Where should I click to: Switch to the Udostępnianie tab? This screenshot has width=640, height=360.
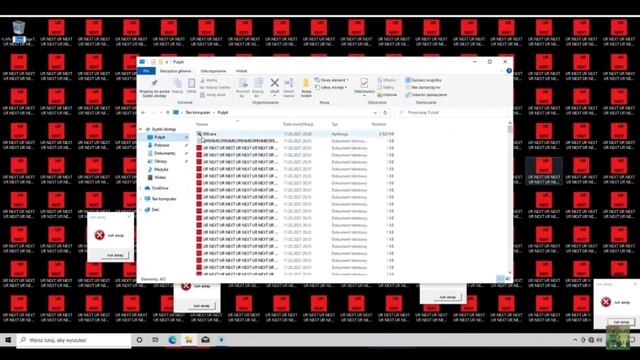point(213,71)
